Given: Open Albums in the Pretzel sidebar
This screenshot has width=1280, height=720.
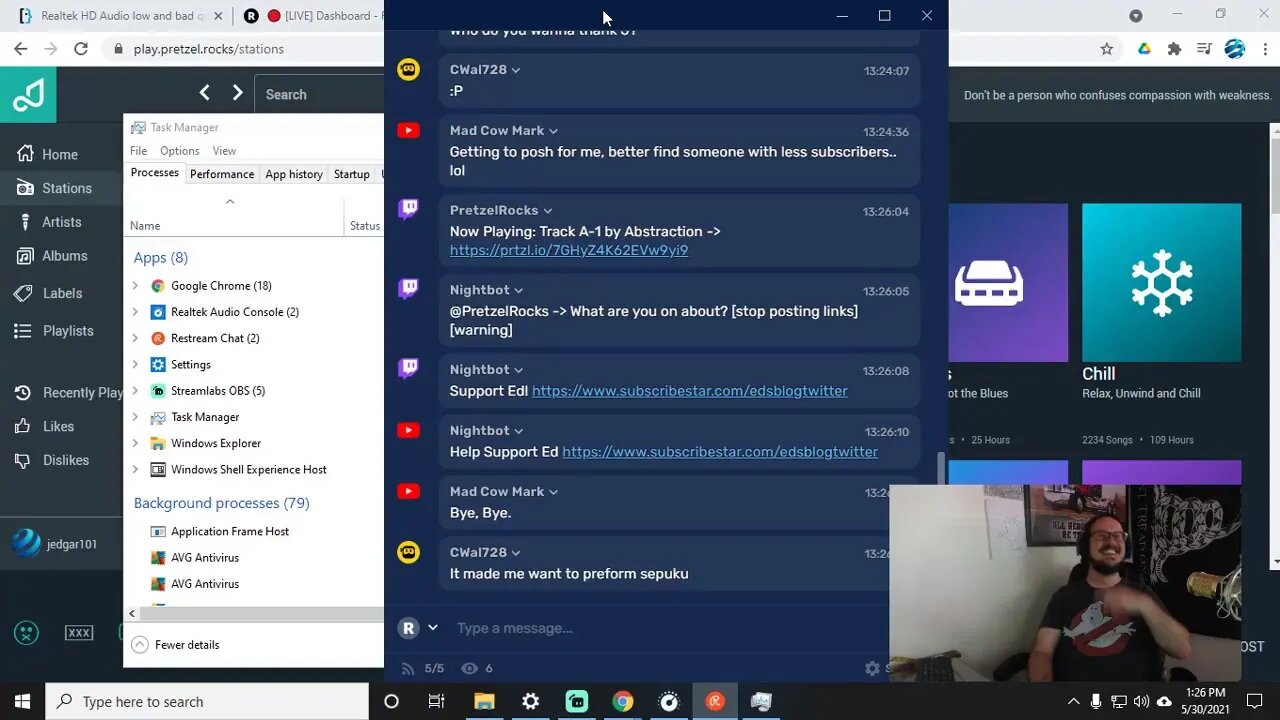Looking at the screenshot, I should click(x=51, y=256).
